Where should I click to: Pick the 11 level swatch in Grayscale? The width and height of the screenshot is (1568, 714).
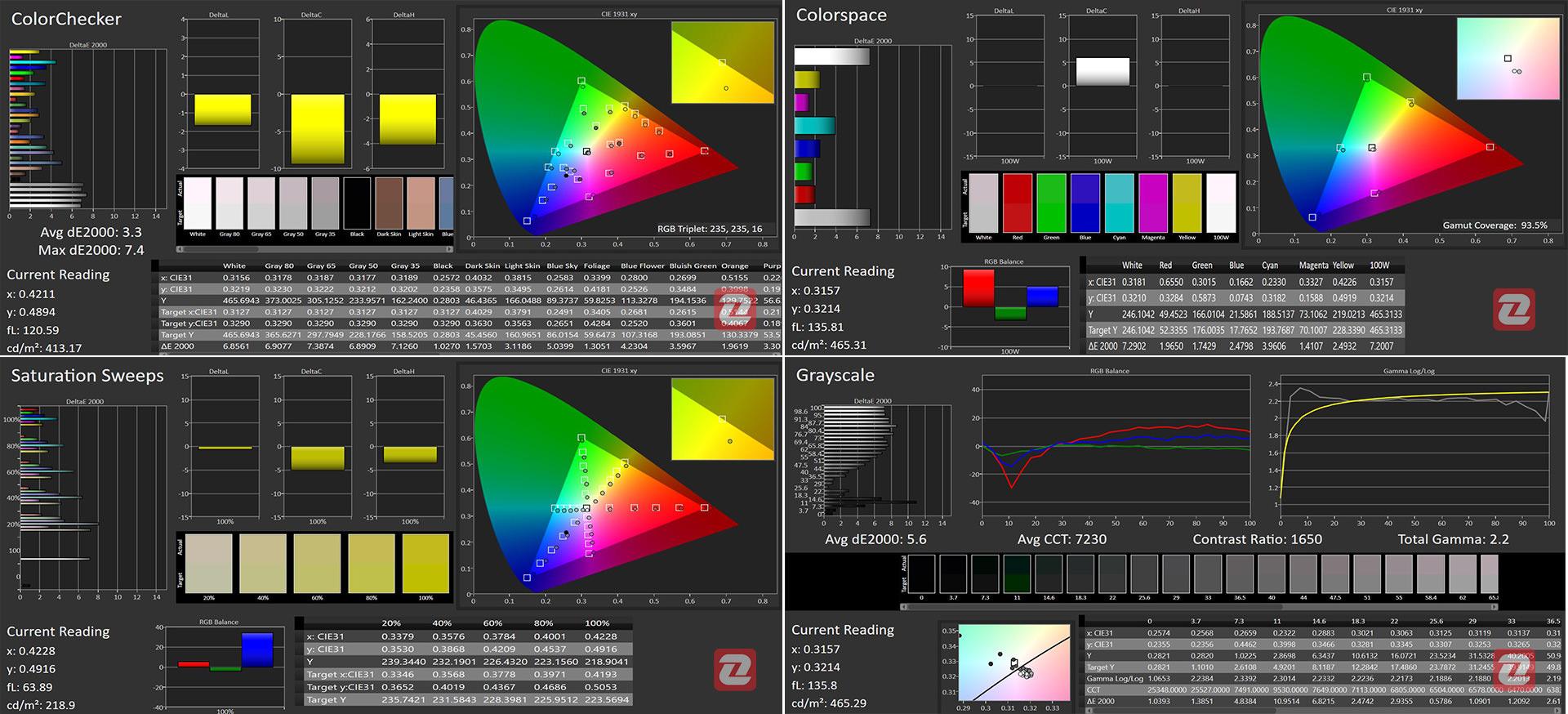coord(1017,573)
